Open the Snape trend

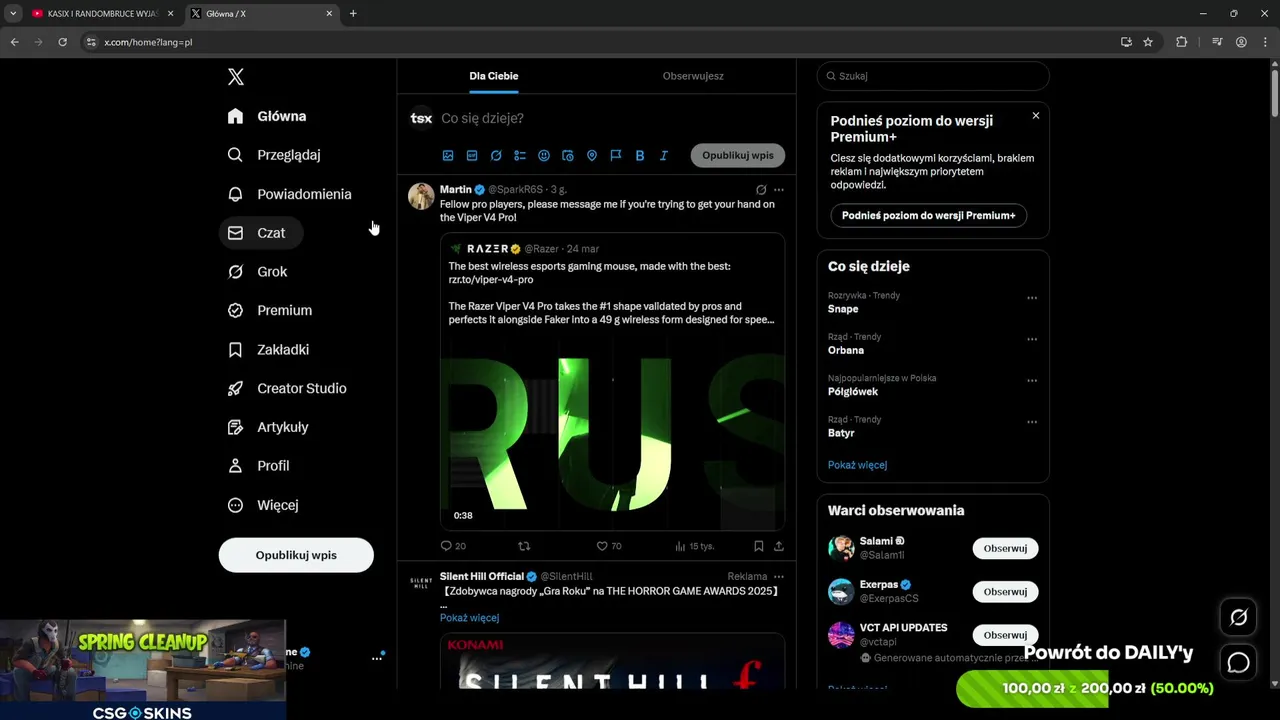pyautogui.click(x=843, y=309)
